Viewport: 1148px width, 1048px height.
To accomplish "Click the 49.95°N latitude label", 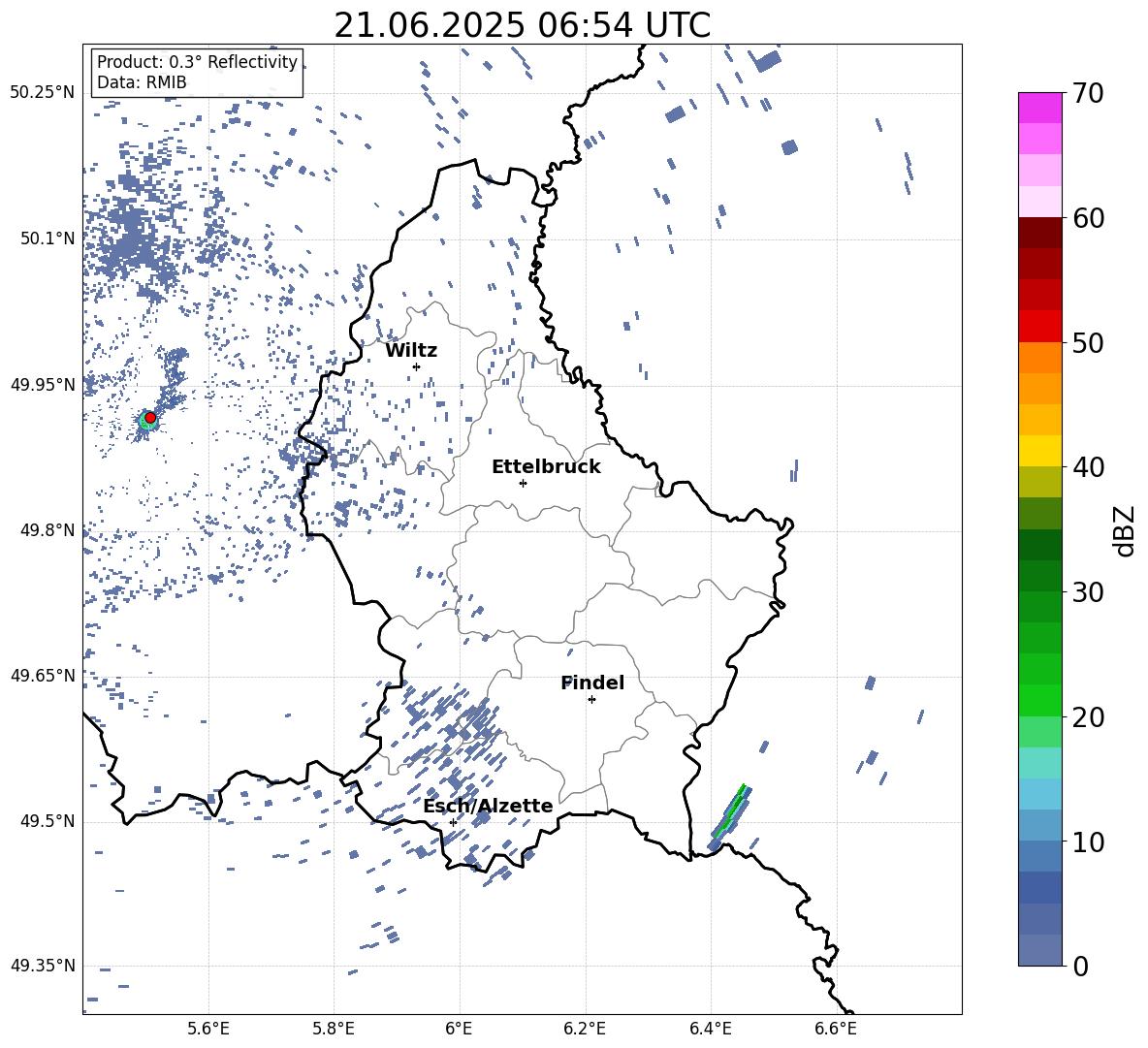I will tap(43, 385).
